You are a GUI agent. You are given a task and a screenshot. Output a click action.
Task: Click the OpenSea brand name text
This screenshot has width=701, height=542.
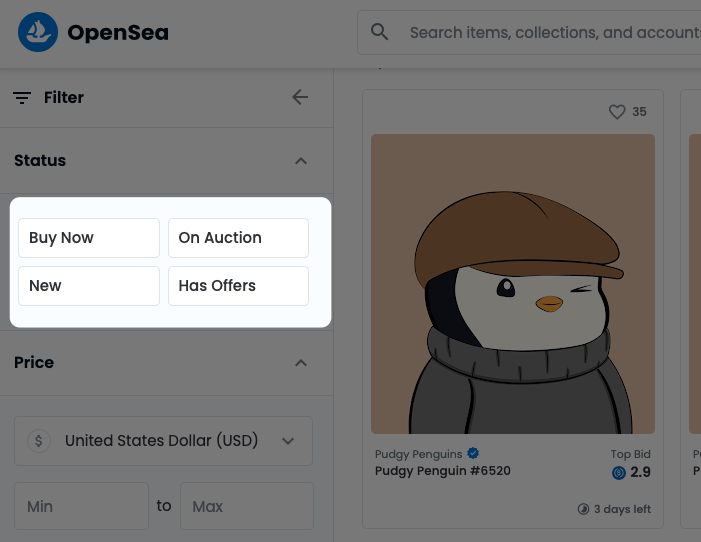pyautogui.click(x=118, y=33)
